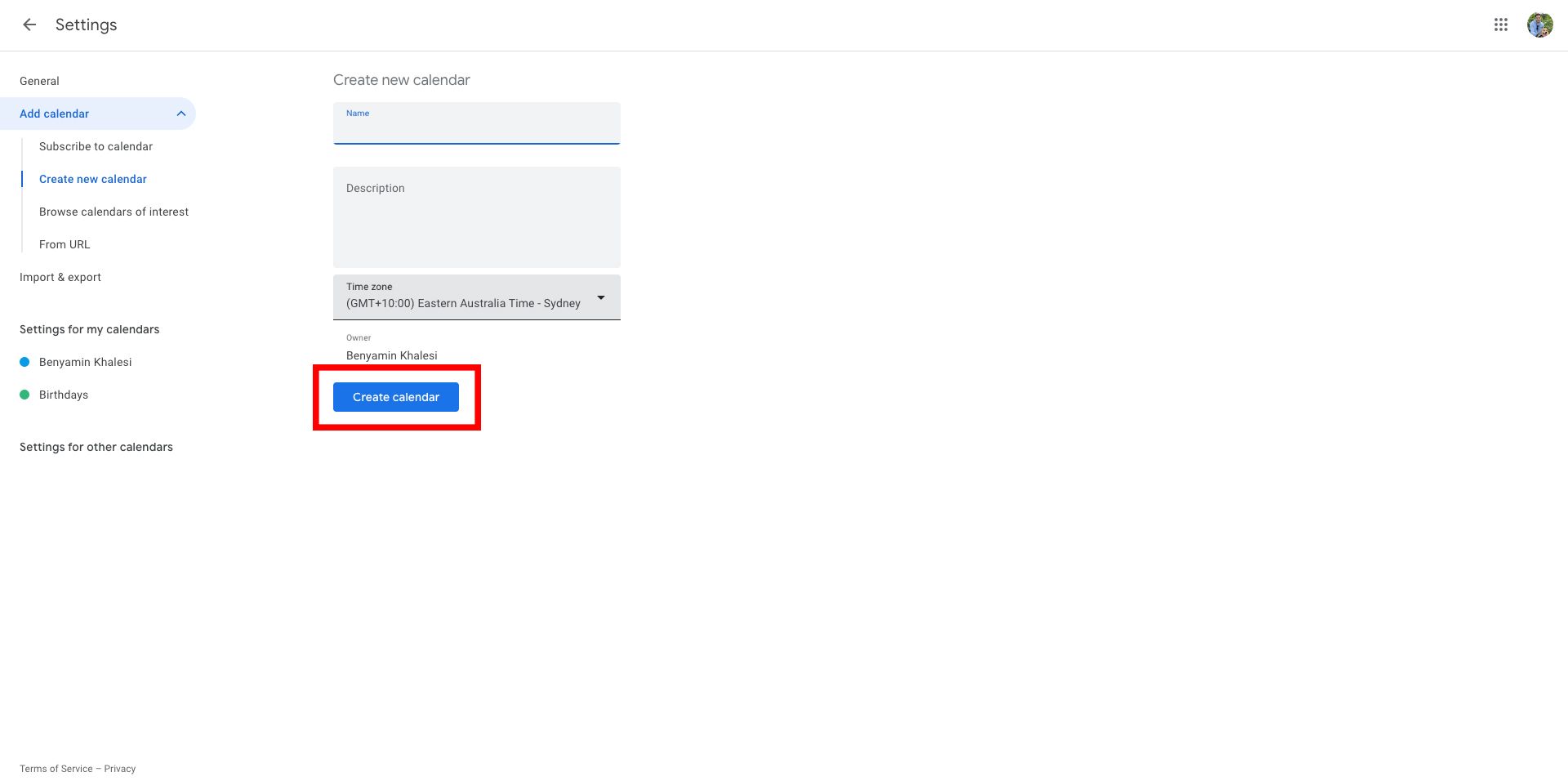The image size is (1568, 781).
Task: Collapse the Add calendar section chevron
Action: (181, 114)
